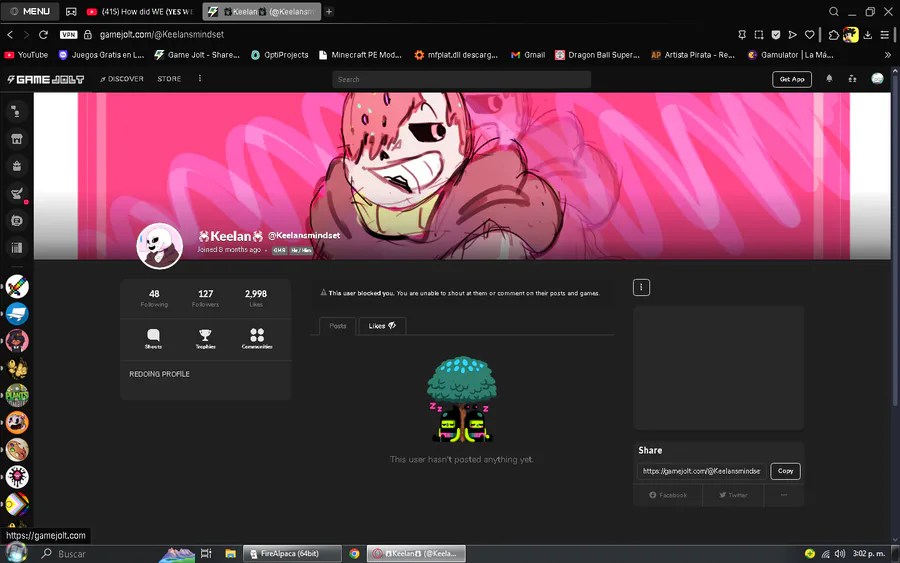Open the DISCOVER menu item

(122, 79)
